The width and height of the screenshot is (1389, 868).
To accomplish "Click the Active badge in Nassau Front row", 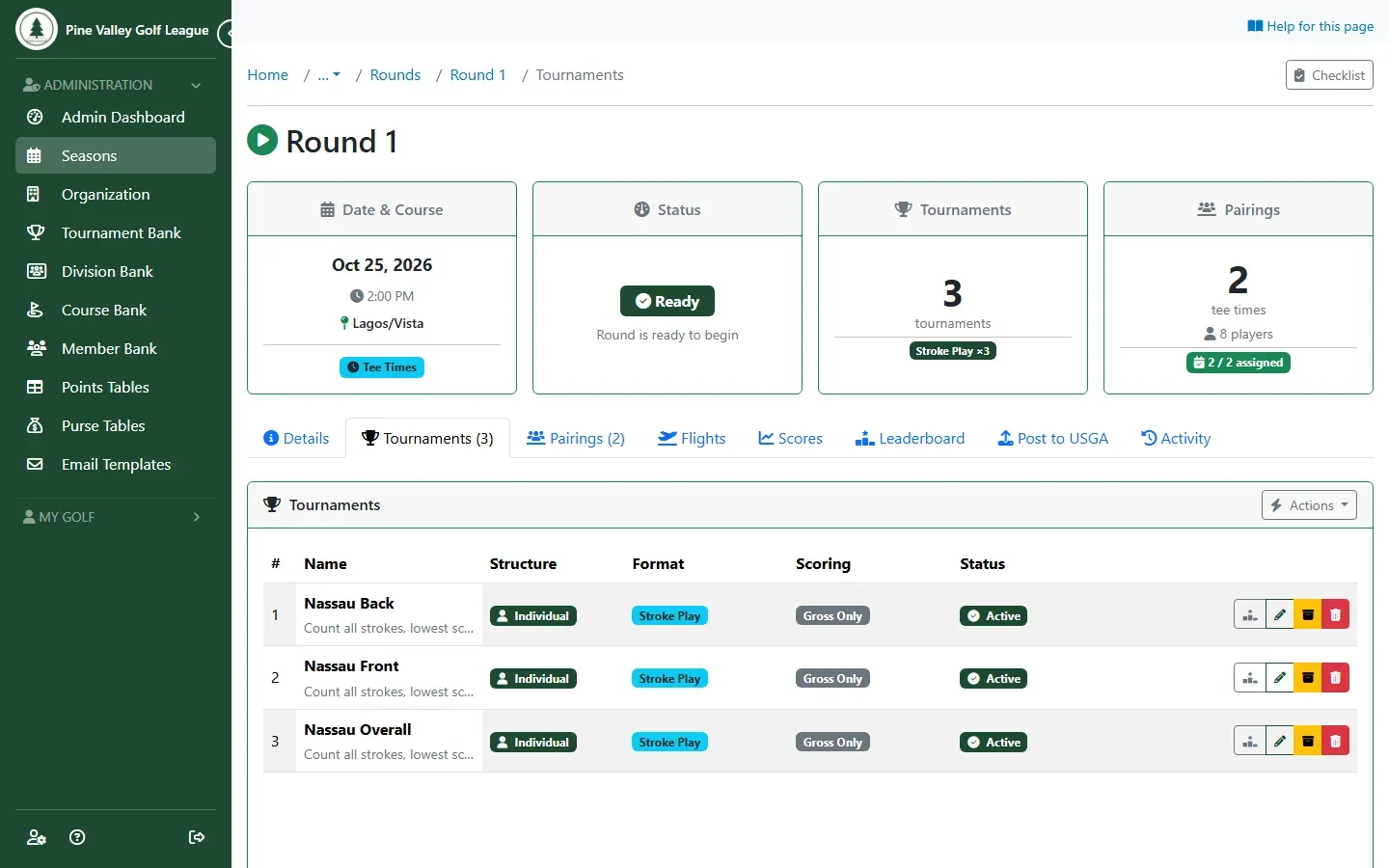I will click(x=994, y=679).
